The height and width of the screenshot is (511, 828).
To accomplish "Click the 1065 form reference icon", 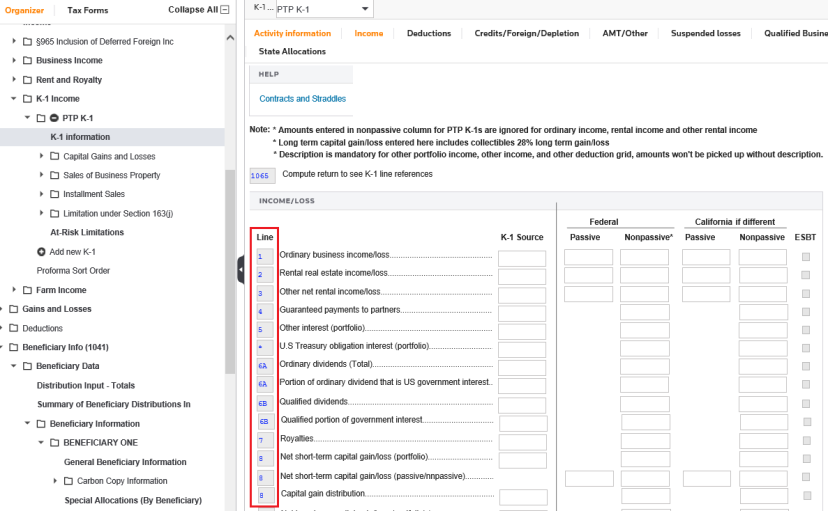I will 260,175.
